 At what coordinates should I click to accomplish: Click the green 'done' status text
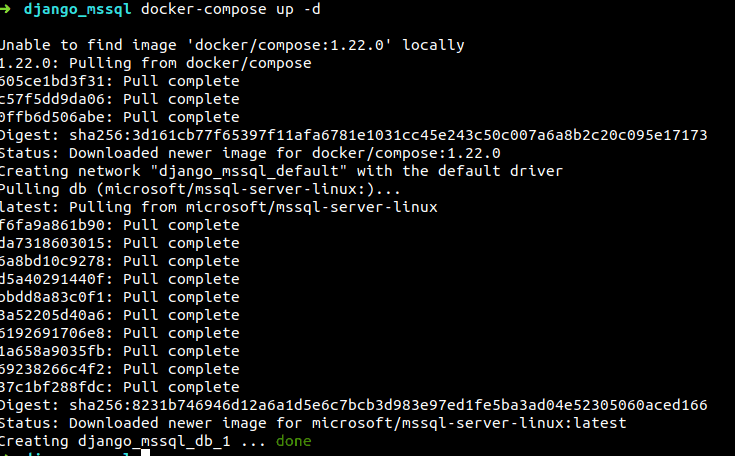(x=293, y=441)
